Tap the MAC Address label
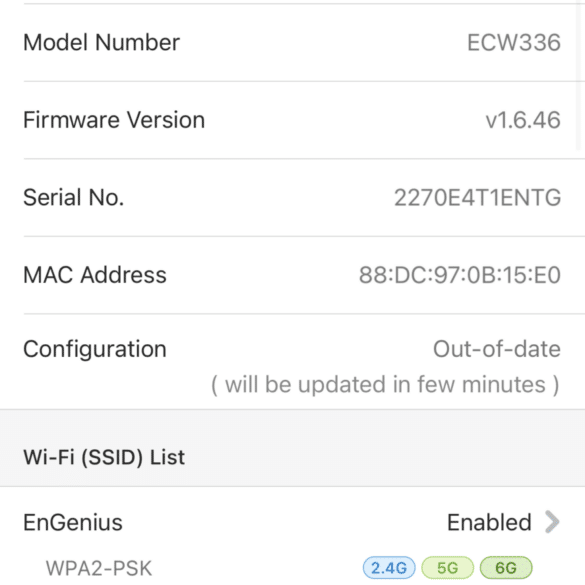This screenshot has width=585, height=585. [x=95, y=275]
